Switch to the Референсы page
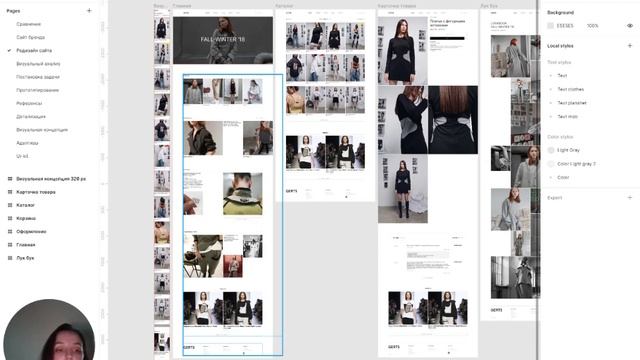 coord(29,103)
